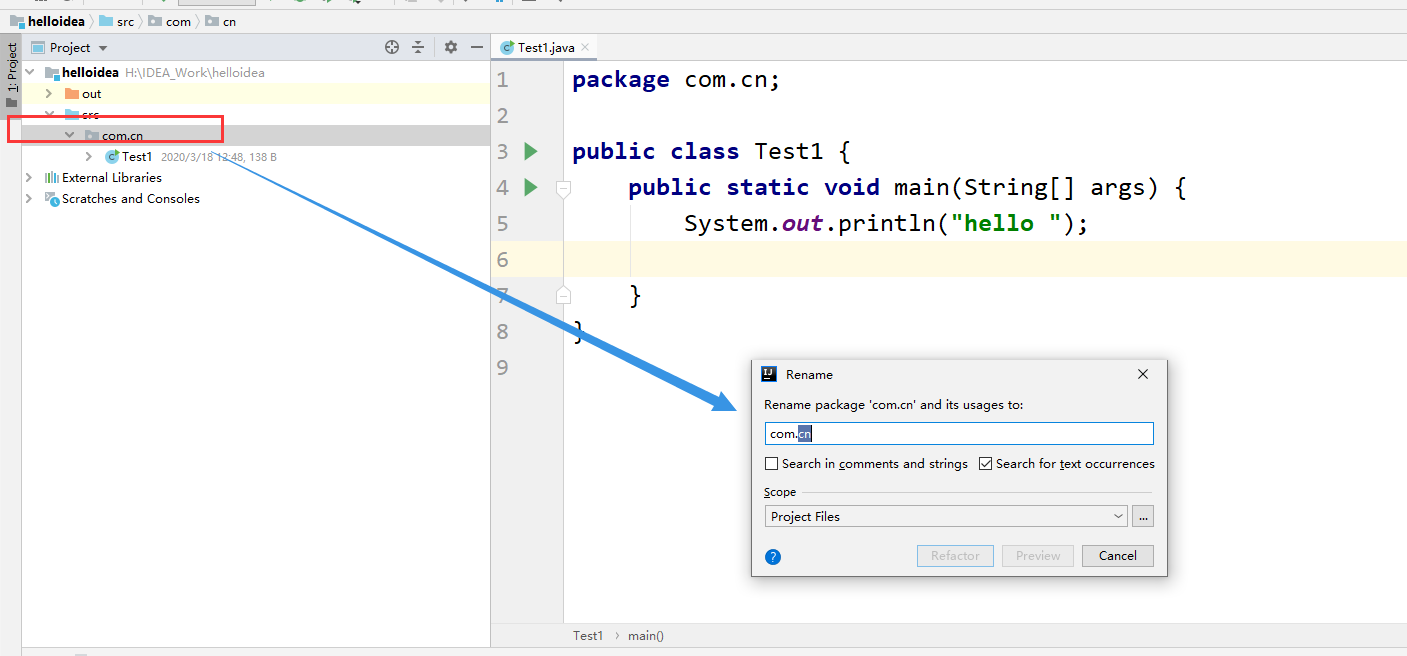The height and width of the screenshot is (656, 1407).
Task: Click fold end marker at line 7
Action: (x=563, y=295)
